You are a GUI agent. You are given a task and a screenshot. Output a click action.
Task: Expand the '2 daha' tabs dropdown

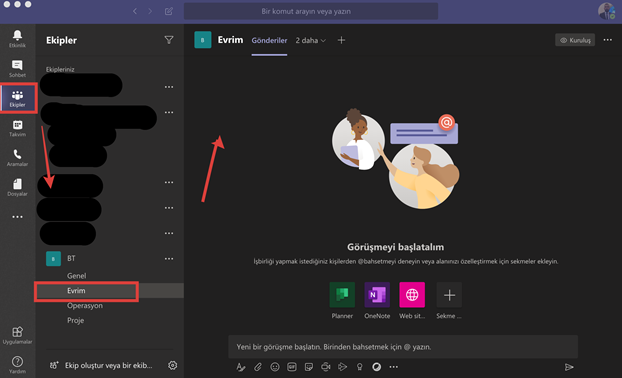[311, 40]
